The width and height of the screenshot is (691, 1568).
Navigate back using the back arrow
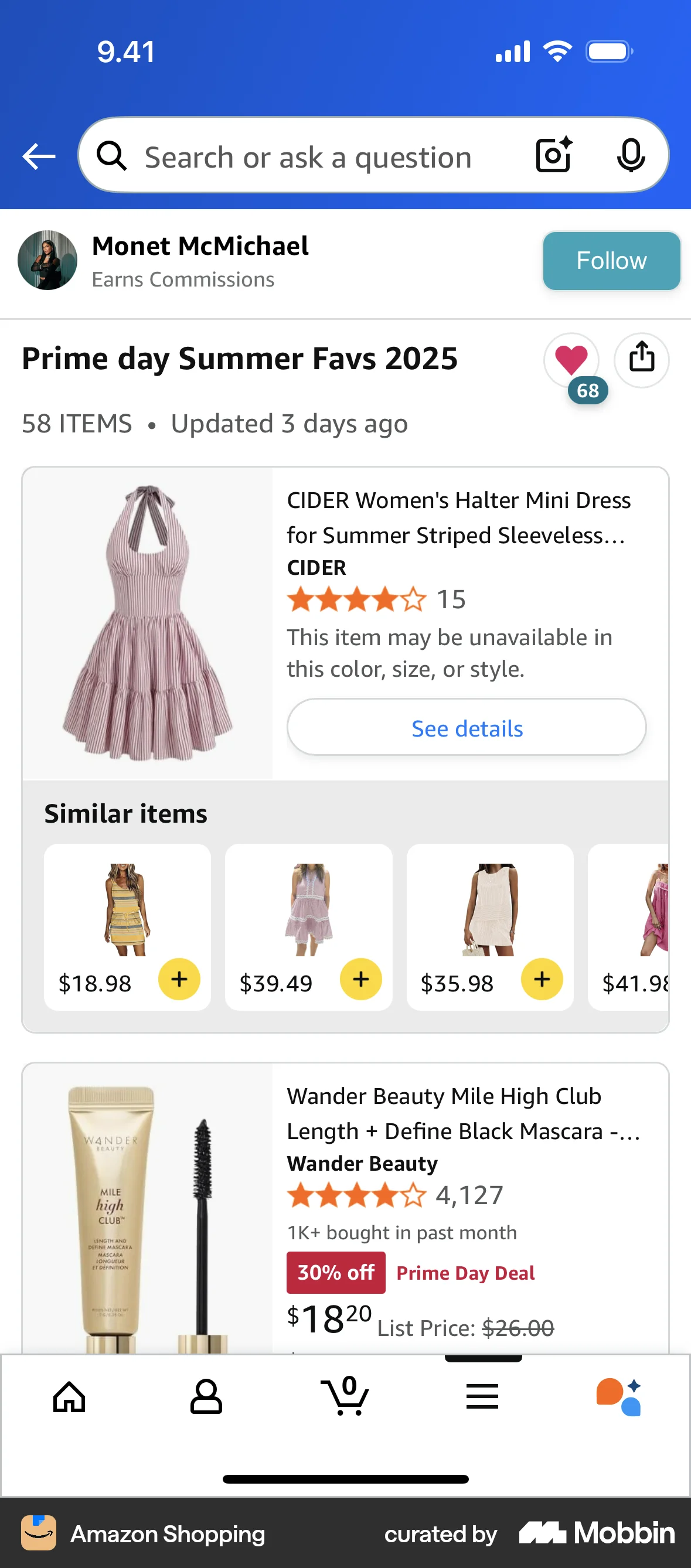tap(38, 156)
